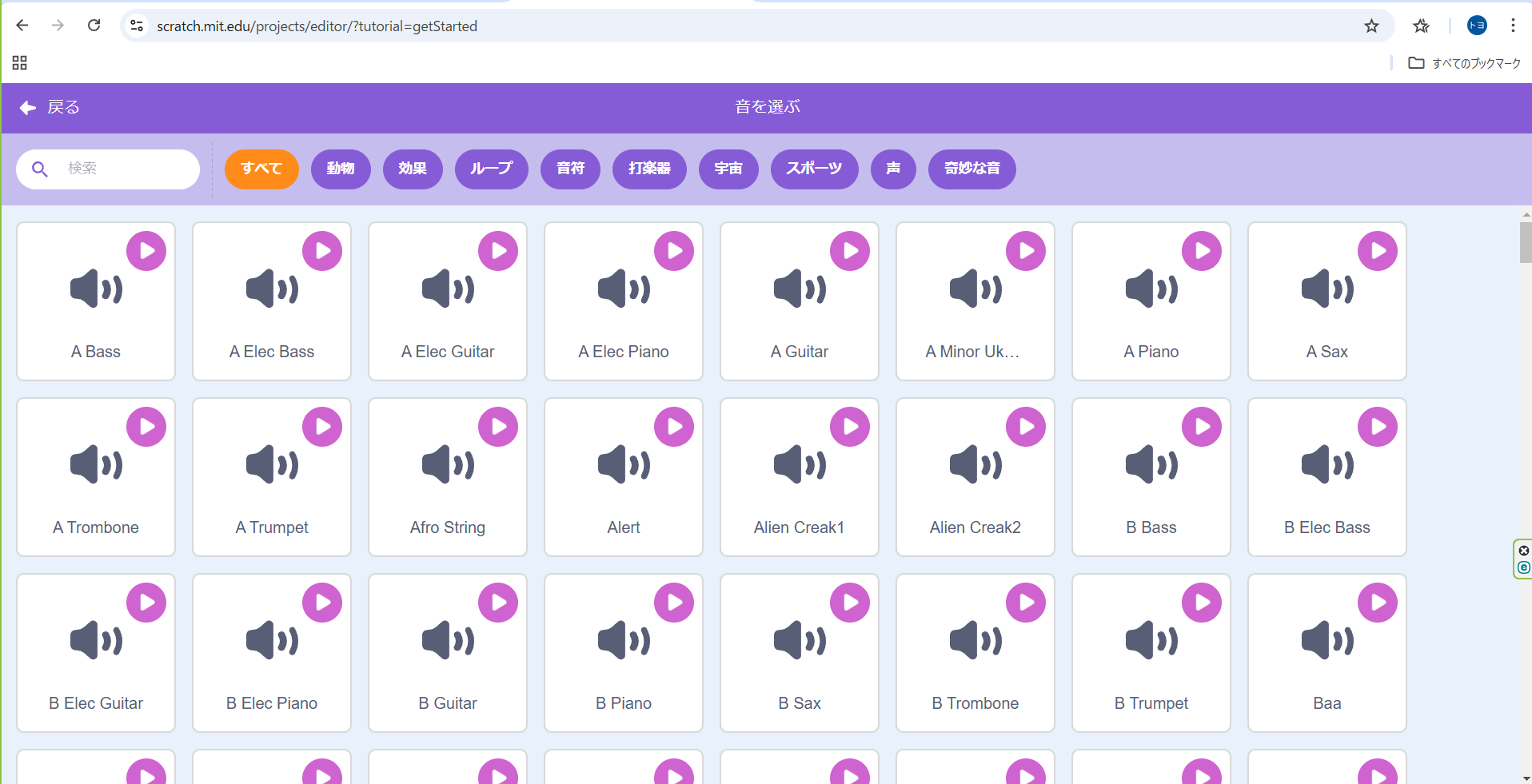1532x784 pixels.
Task: Filter sounds by 動物 category
Action: point(341,169)
